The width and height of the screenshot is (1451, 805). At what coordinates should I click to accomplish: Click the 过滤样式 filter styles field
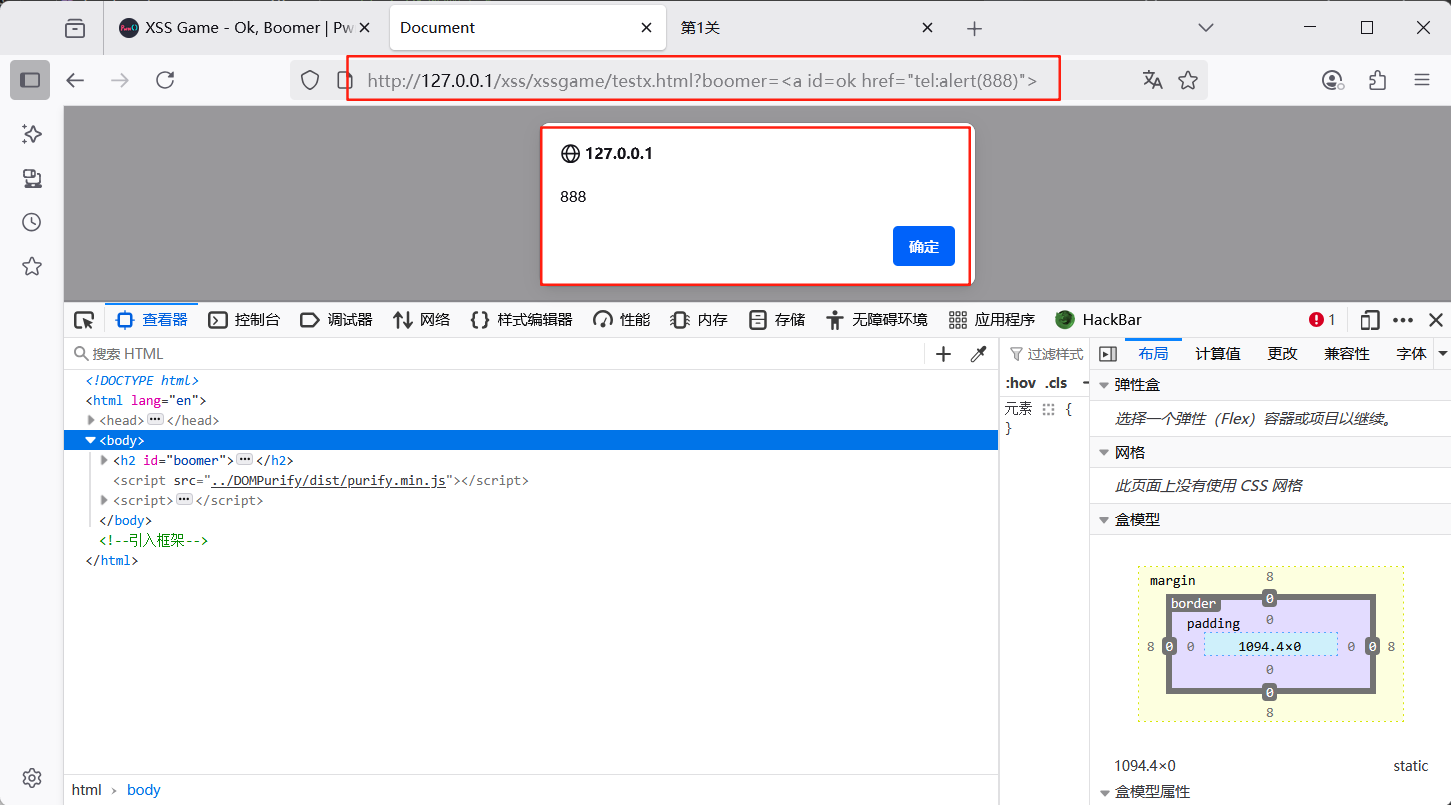coord(1046,354)
